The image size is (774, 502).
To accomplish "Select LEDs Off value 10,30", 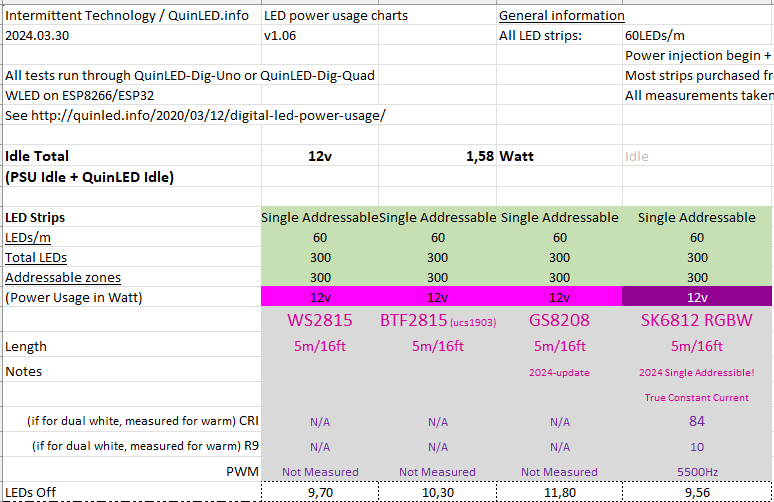I will coord(437,492).
